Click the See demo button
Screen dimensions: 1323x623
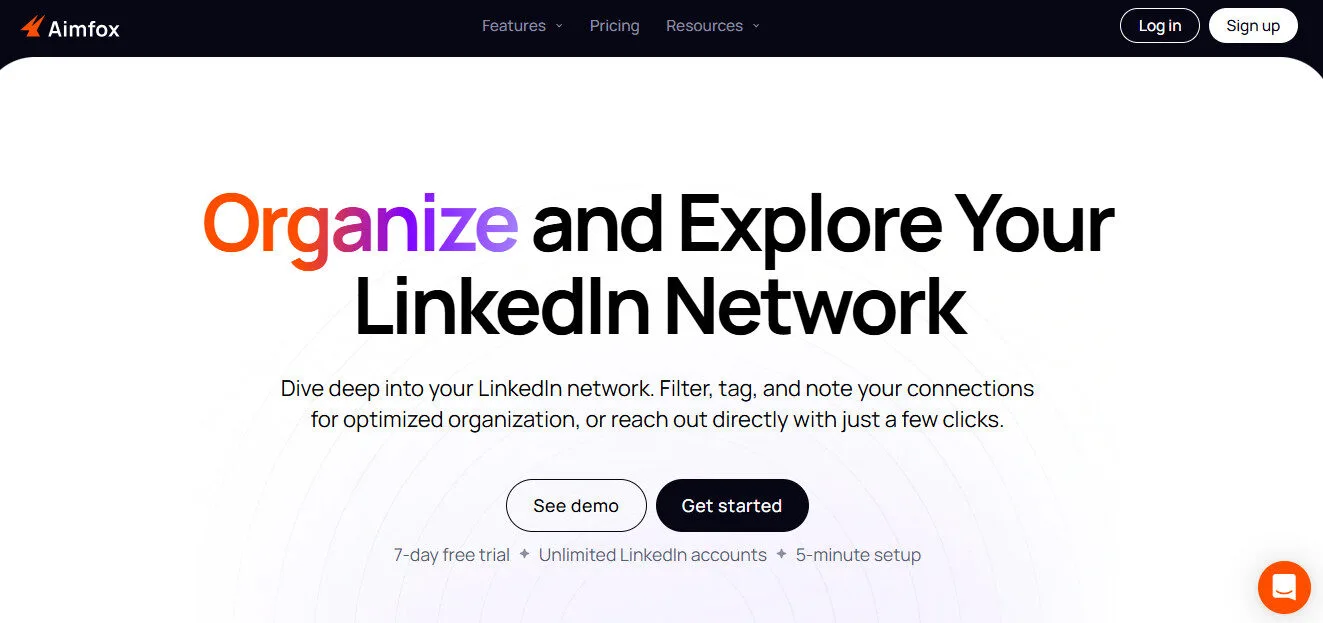pyautogui.click(x=576, y=505)
